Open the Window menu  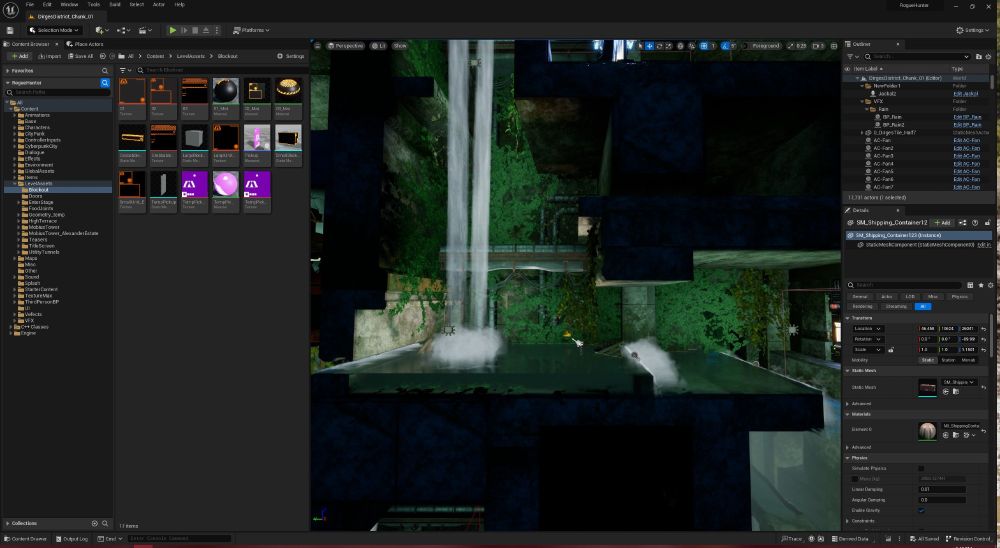[x=69, y=4]
